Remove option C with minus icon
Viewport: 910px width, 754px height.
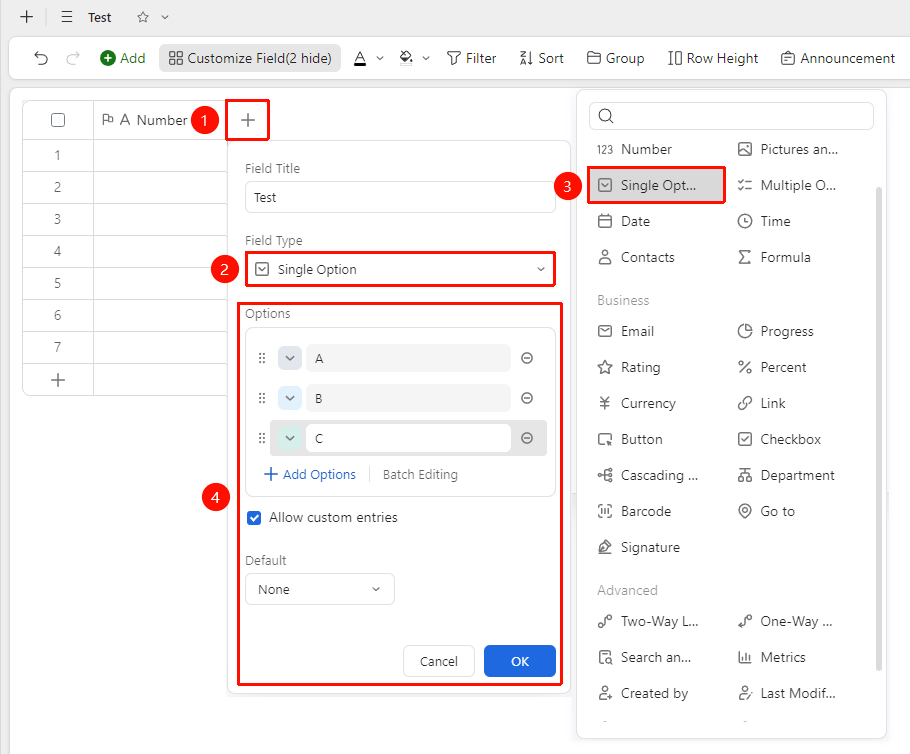pos(527,438)
